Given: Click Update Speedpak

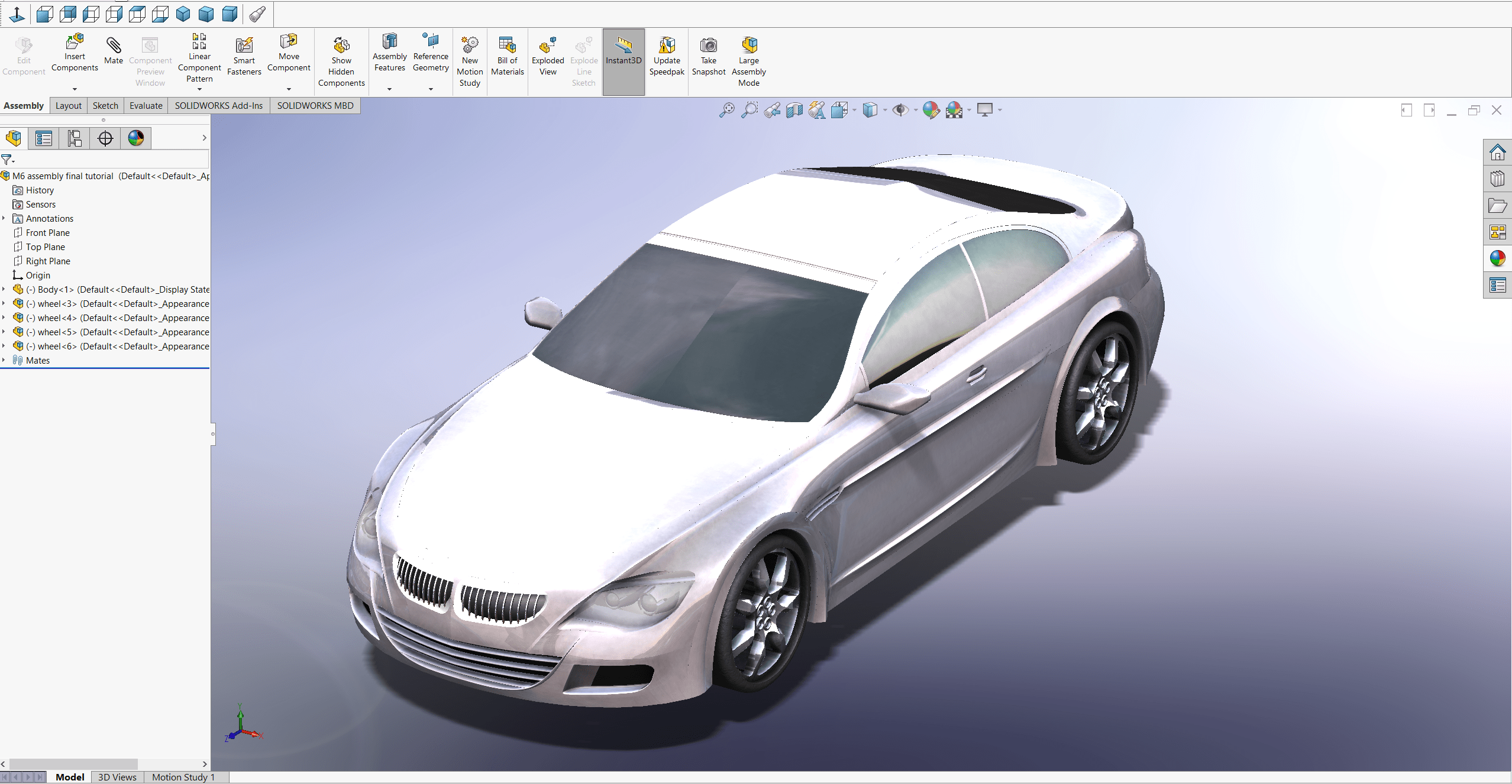Looking at the screenshot, I should click(667, 57).
